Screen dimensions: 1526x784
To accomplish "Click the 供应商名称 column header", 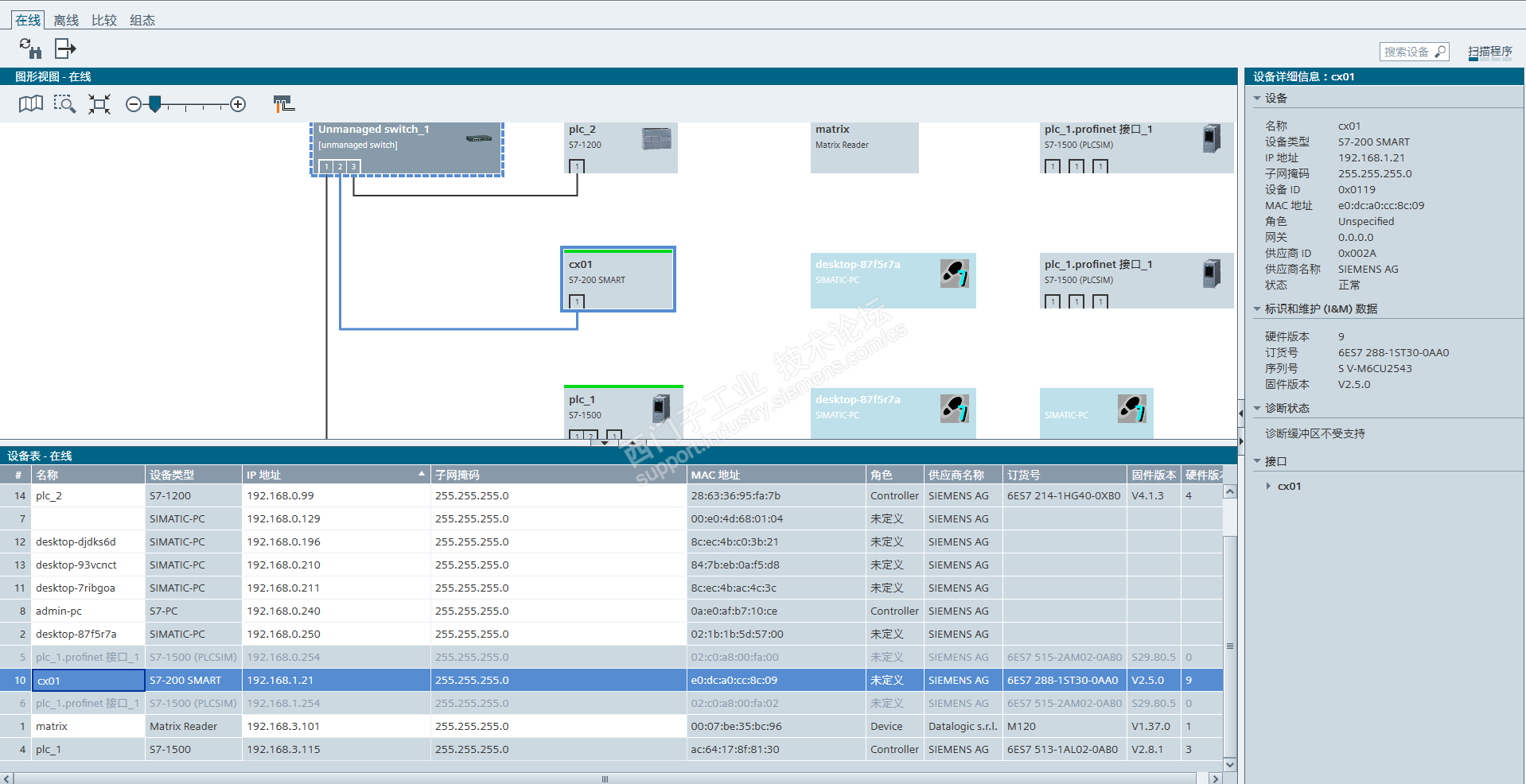I will point(963,475).
